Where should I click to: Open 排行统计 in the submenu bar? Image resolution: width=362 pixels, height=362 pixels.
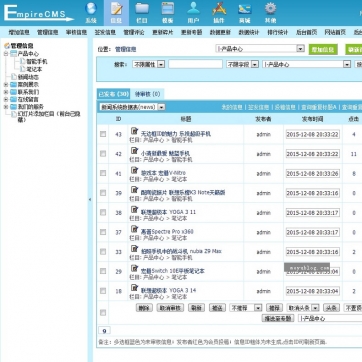click(278, 32)
